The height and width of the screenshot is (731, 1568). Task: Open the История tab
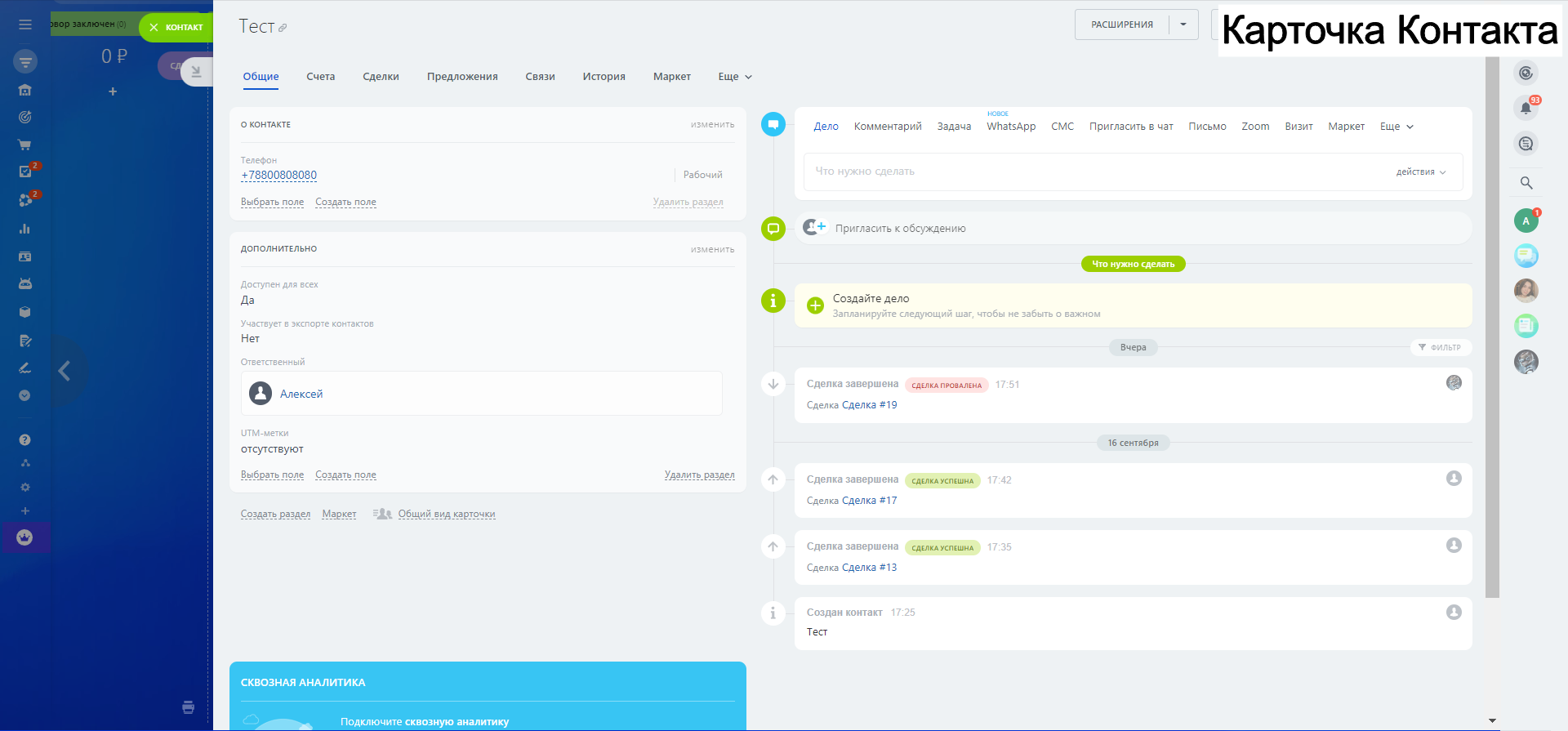pyautogui.click(x=604, y=77)
